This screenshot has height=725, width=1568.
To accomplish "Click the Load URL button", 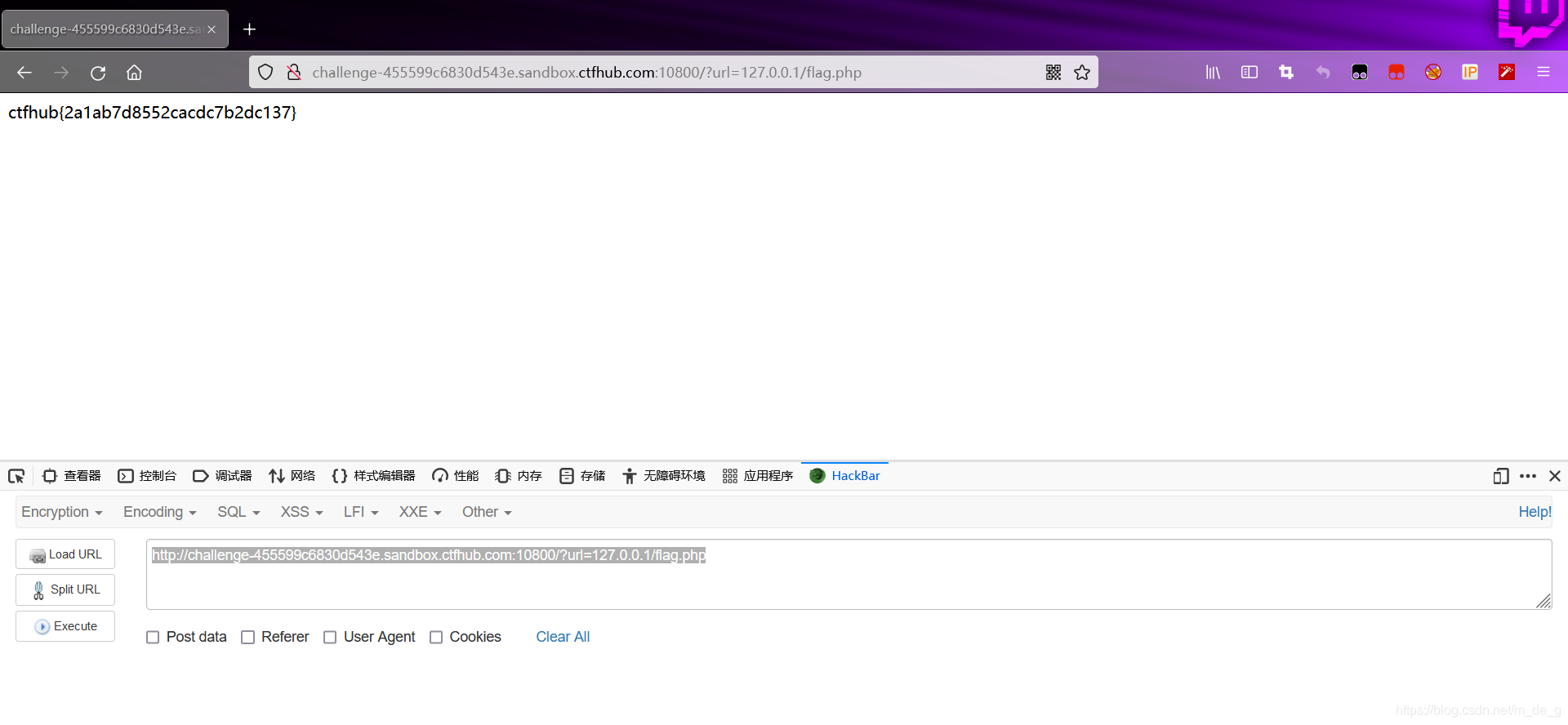I will click(x=65, y=554).
